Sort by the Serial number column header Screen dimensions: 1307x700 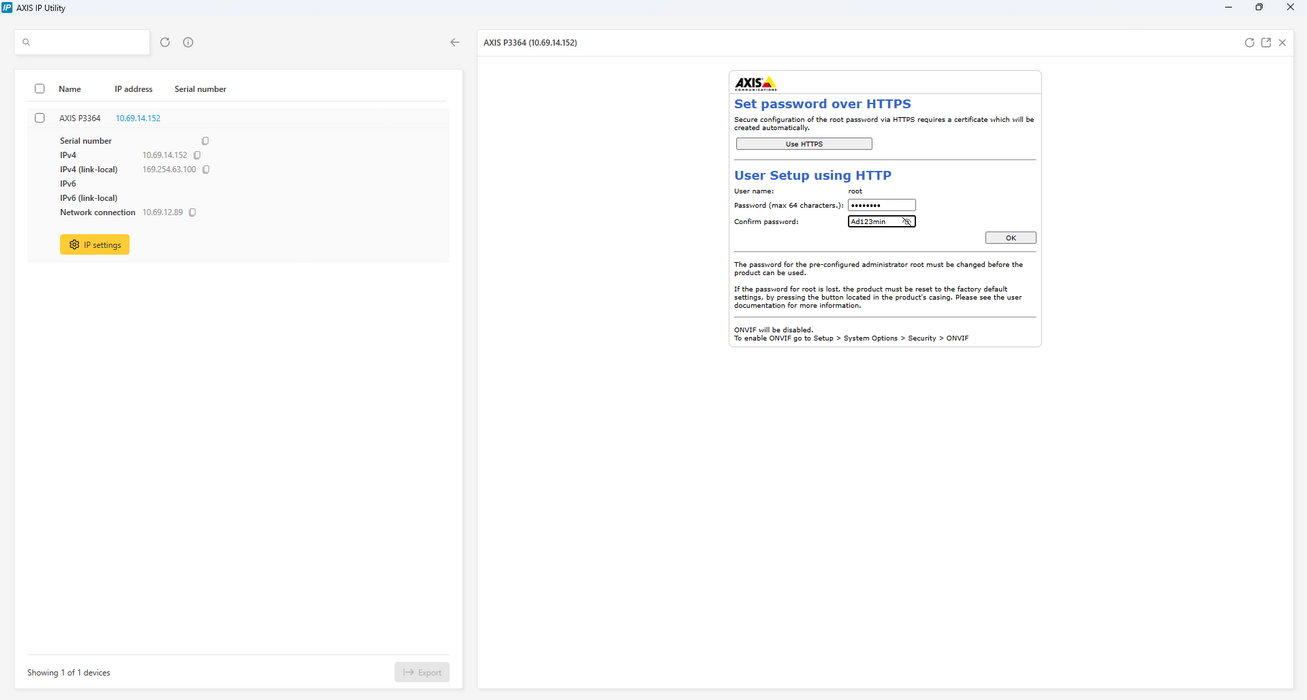[x=200, y=89]
